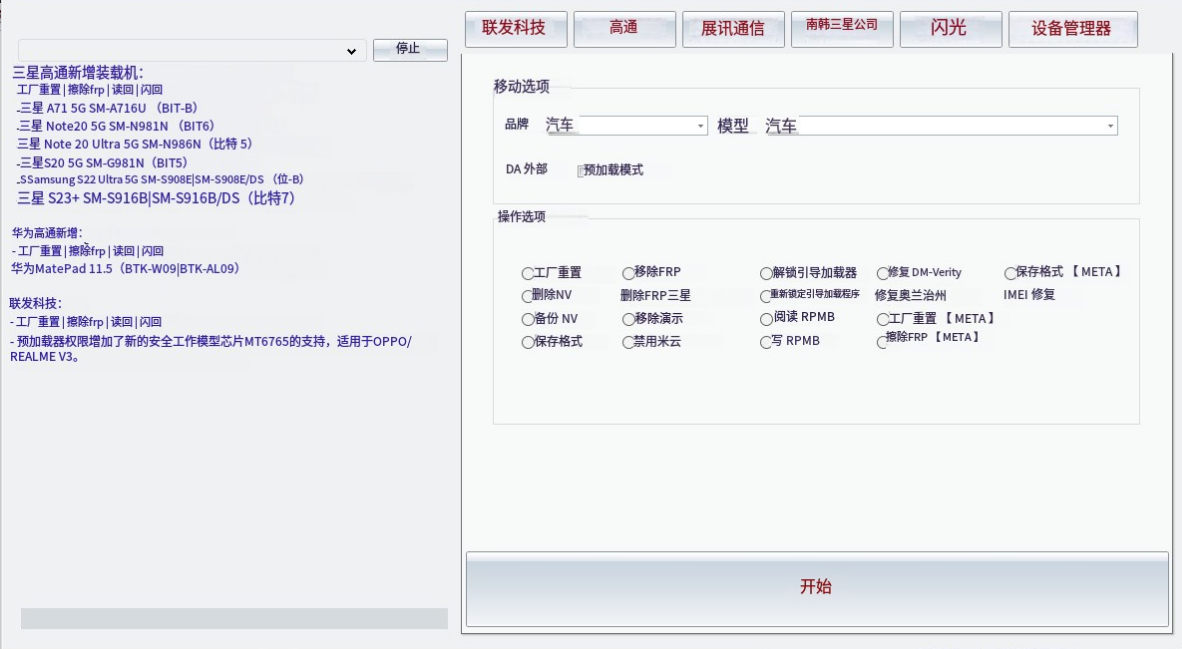Choose 修复 DM-Verity radio option
Viewport: 1182px width, 649px height.
tap(883, 273)
